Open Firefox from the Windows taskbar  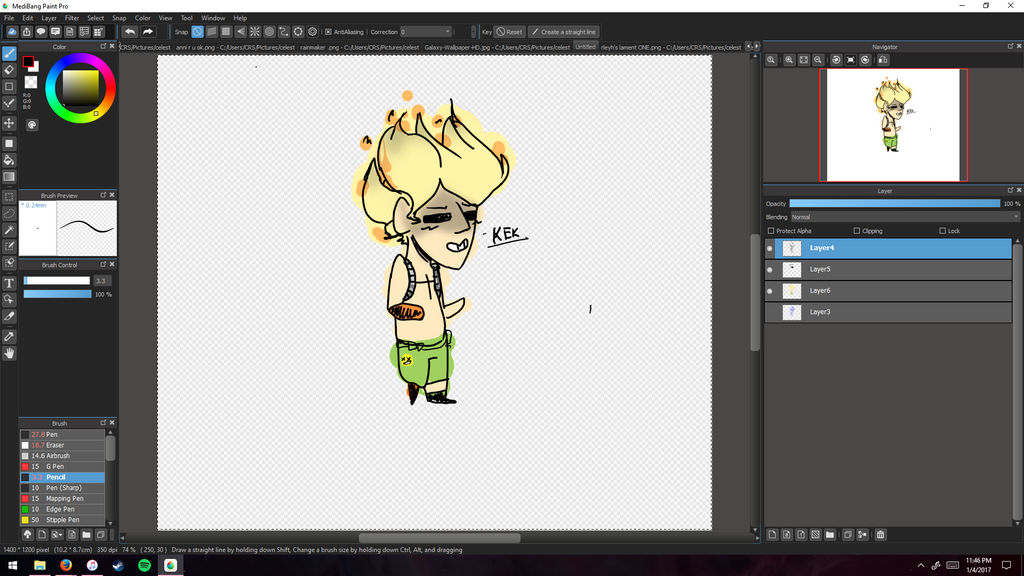66,565
